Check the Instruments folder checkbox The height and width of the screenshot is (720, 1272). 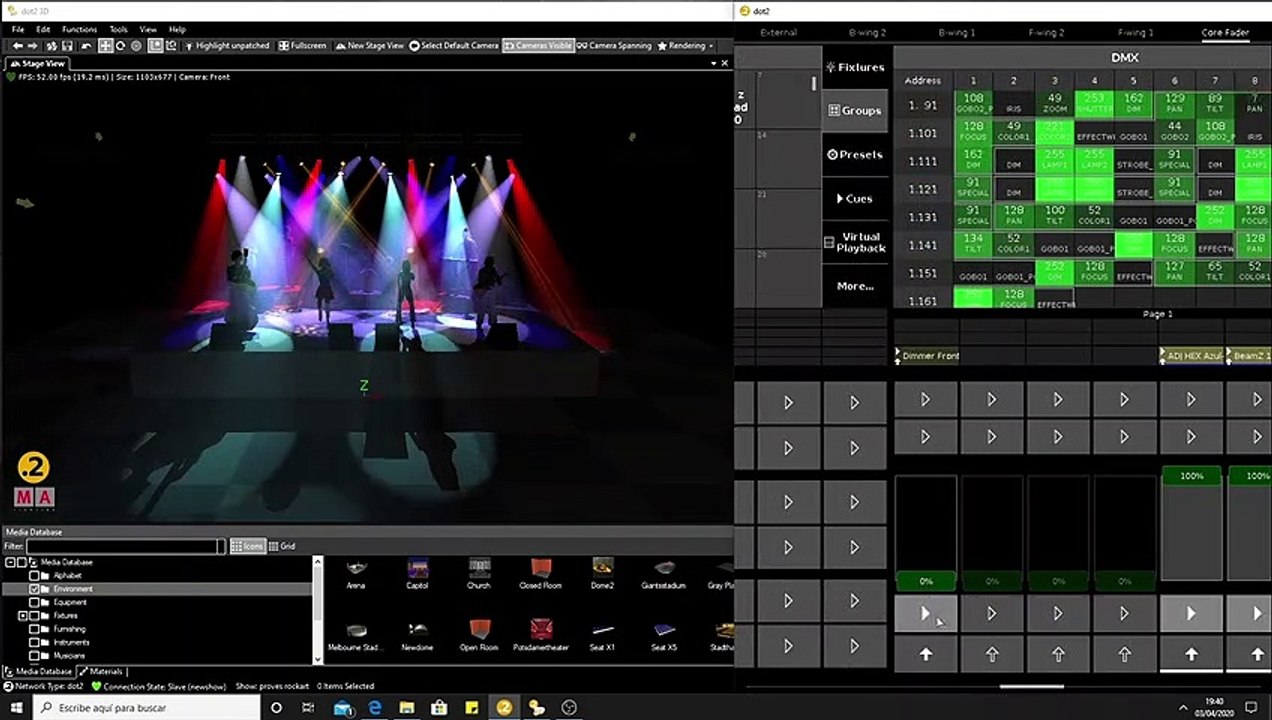pos(35,642)
